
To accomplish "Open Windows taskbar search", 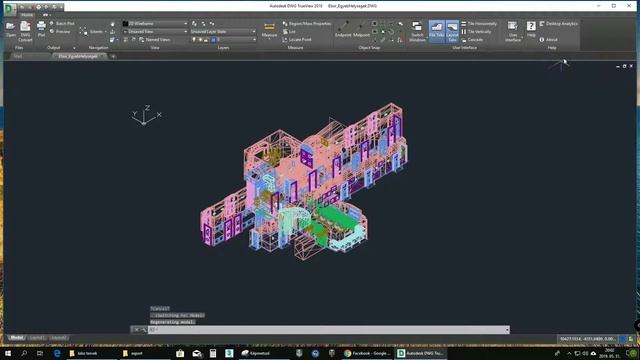I will [24, 353].
